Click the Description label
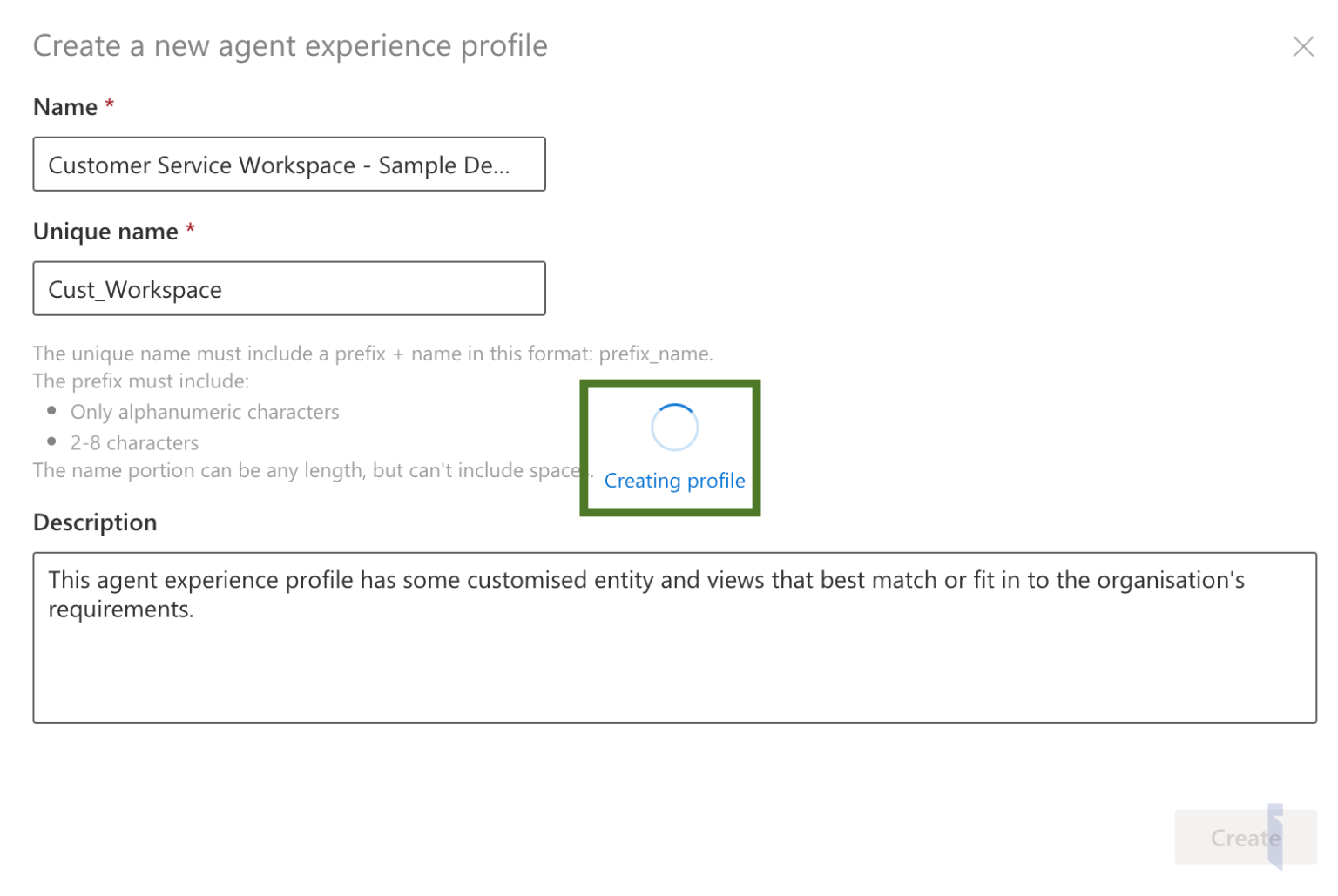This screenshot has height=896, width=1338. [95, 522]
